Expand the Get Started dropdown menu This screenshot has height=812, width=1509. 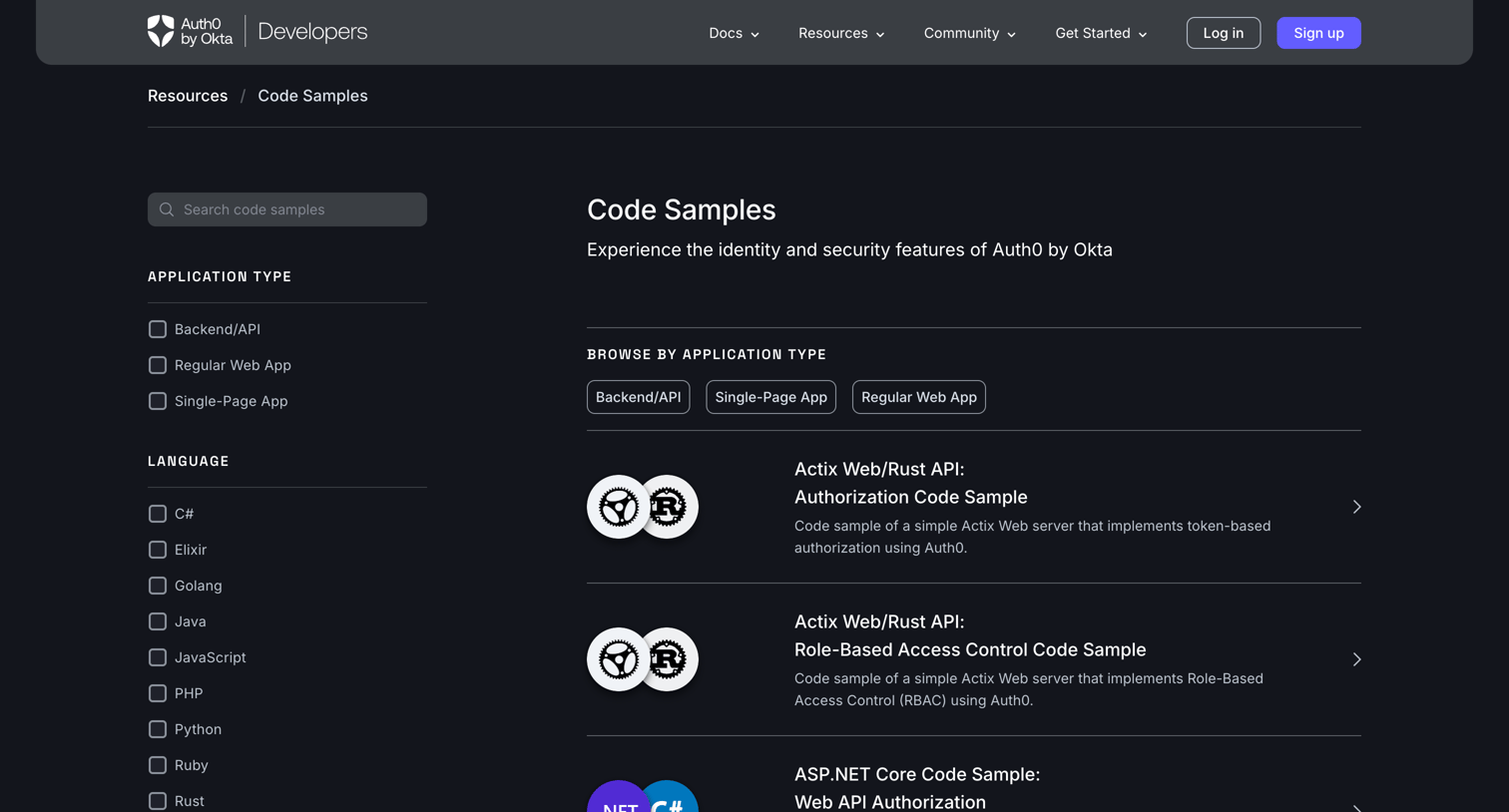1101,33
